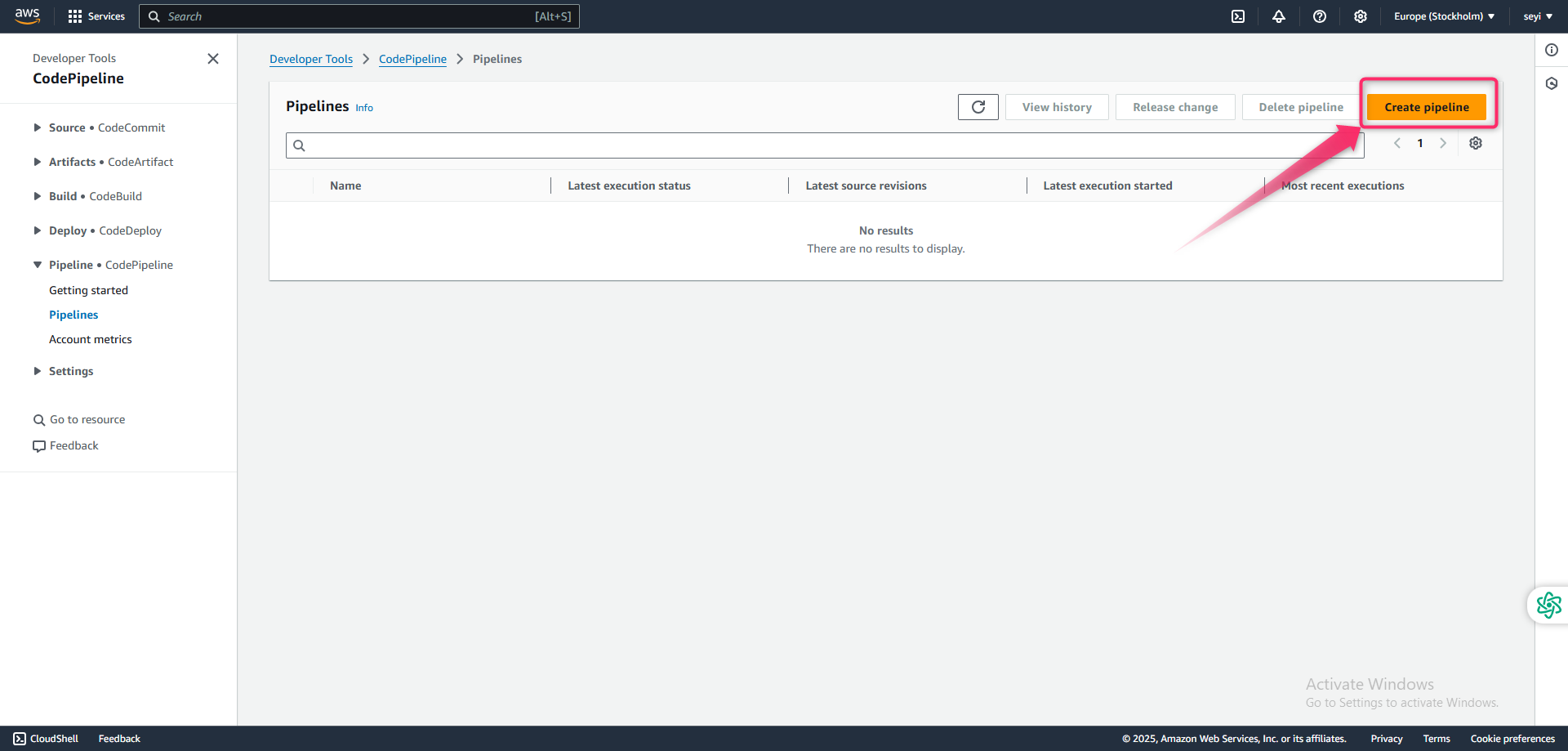Select Pipelines in the sidebar

coord(73,315)
